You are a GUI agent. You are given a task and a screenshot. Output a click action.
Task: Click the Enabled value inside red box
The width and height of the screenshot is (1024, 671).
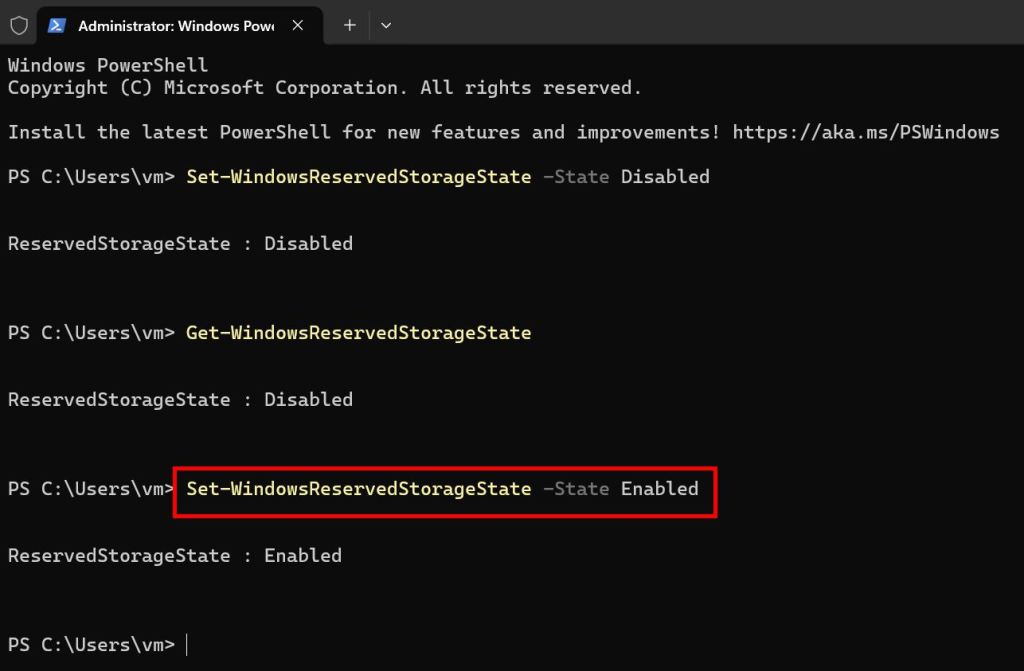(660, 489)
